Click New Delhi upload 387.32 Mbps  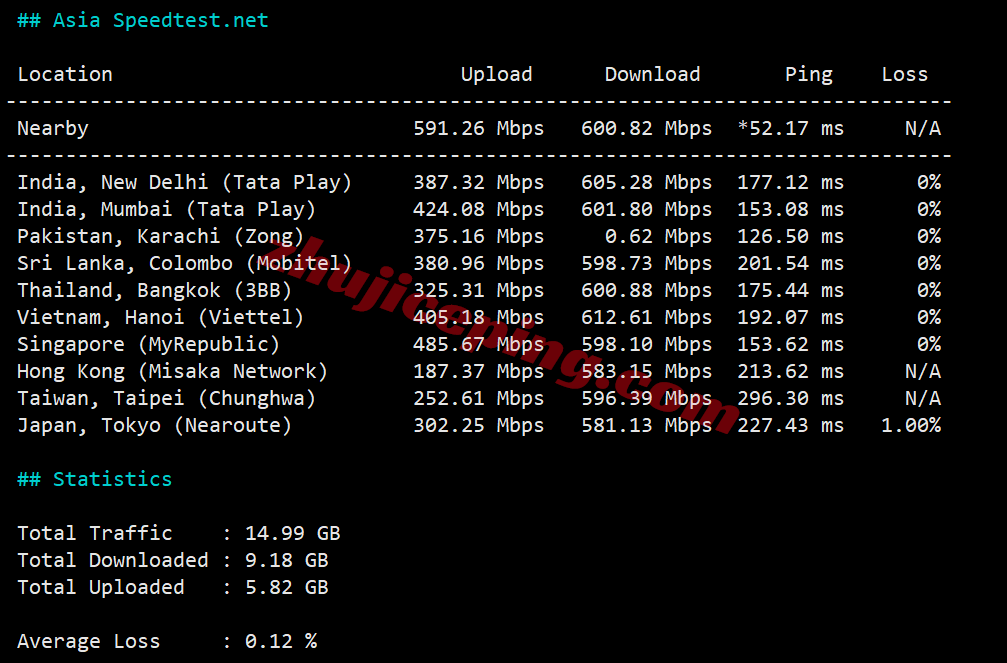[x=478, y=182]
